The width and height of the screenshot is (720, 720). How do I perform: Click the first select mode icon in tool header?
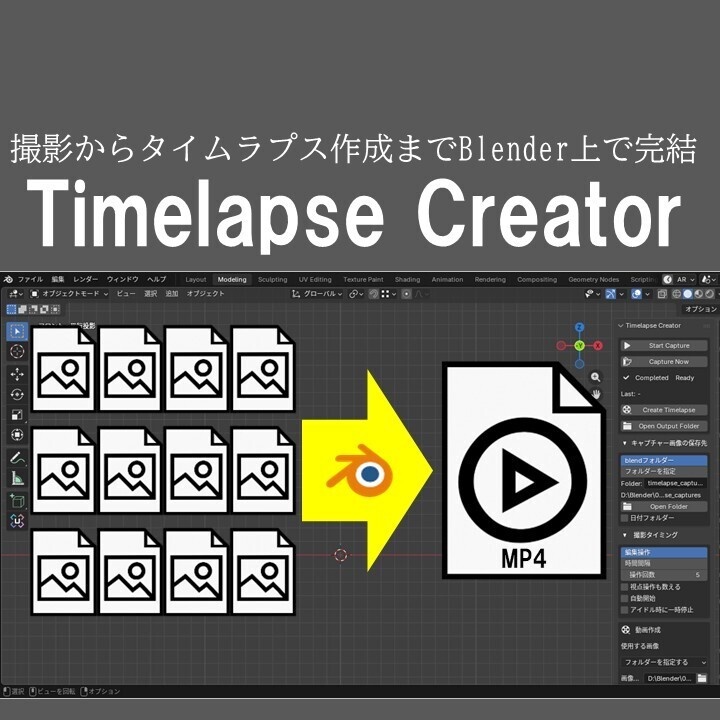(11, 309)
